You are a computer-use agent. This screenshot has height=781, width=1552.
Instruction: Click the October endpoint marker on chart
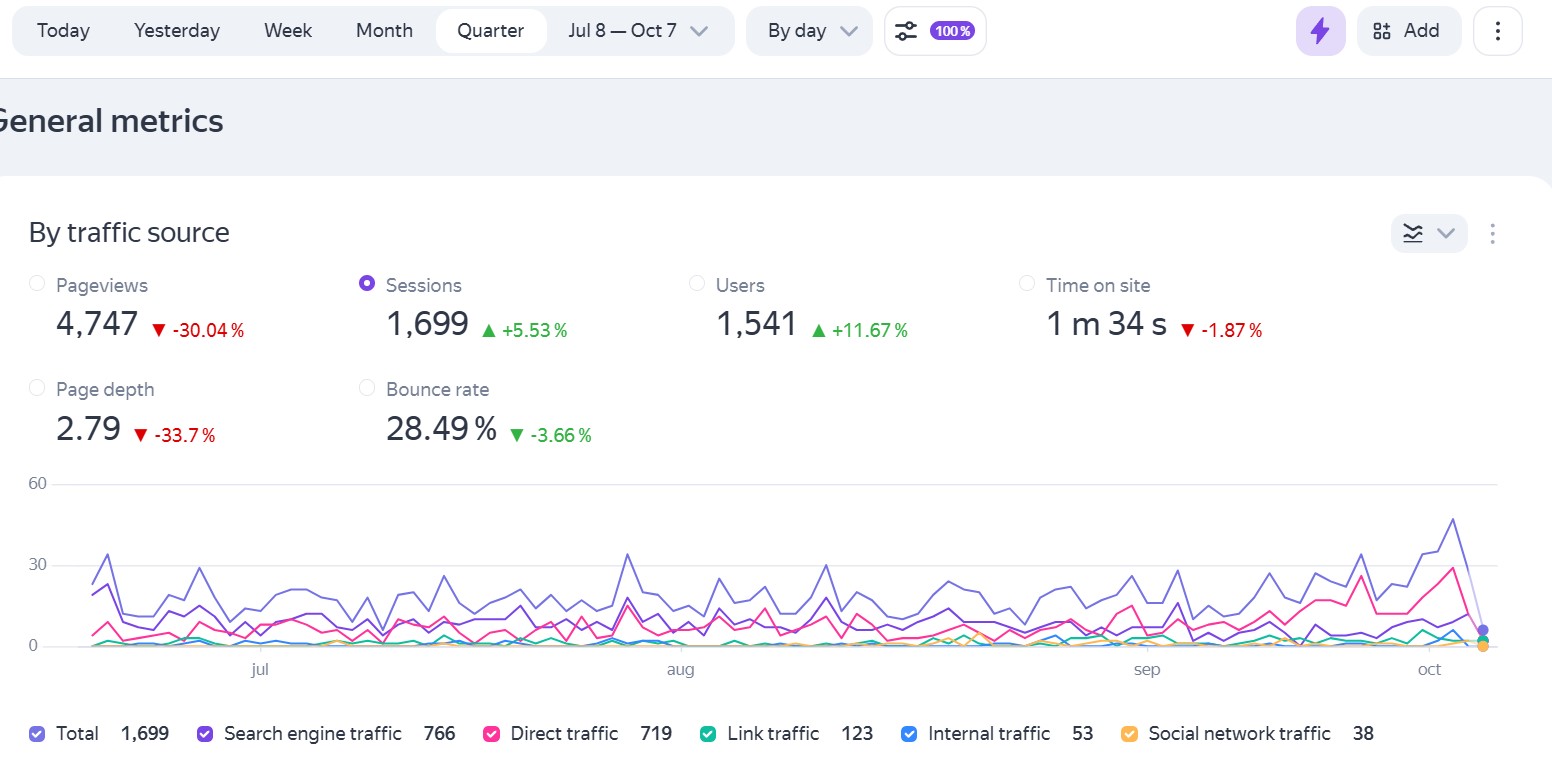tap(1482, 631)
